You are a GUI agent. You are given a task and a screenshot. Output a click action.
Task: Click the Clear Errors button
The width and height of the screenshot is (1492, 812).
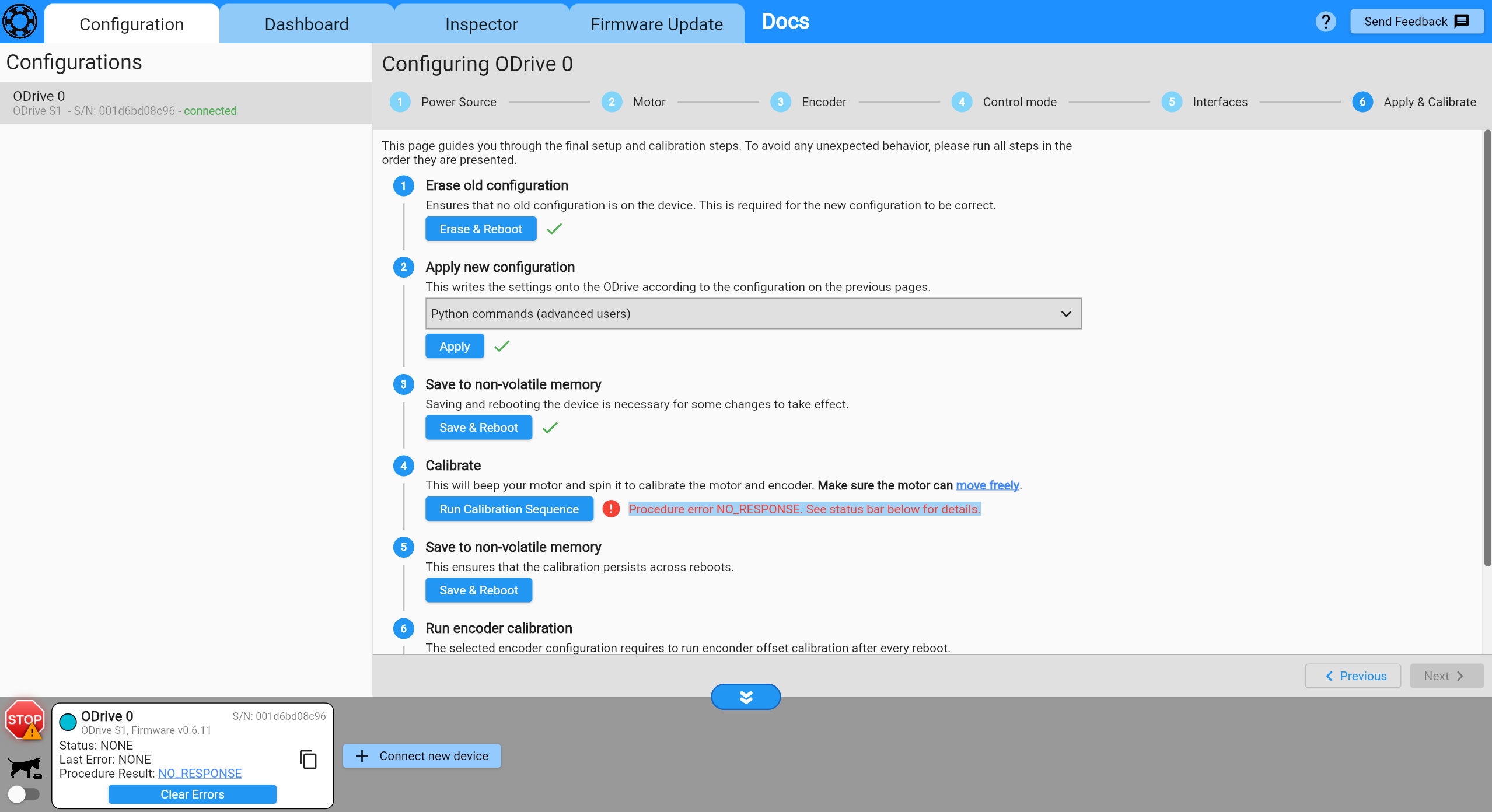tap(193, 794)
